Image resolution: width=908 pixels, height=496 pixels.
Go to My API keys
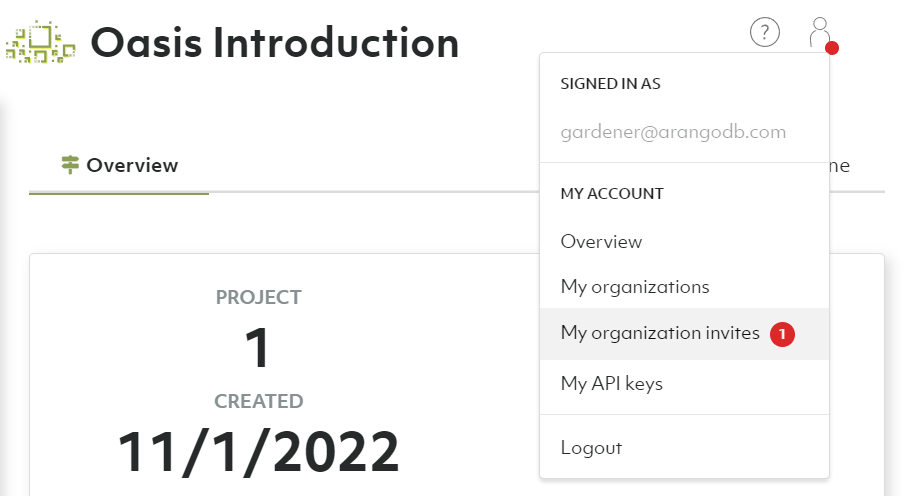(x=612, y=383)
